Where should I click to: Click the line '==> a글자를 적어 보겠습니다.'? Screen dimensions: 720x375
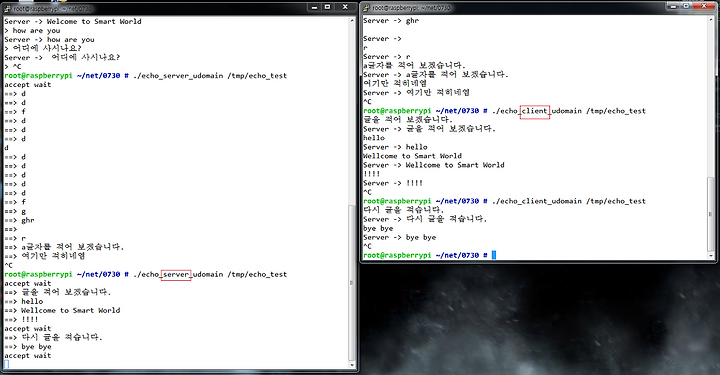64,247
